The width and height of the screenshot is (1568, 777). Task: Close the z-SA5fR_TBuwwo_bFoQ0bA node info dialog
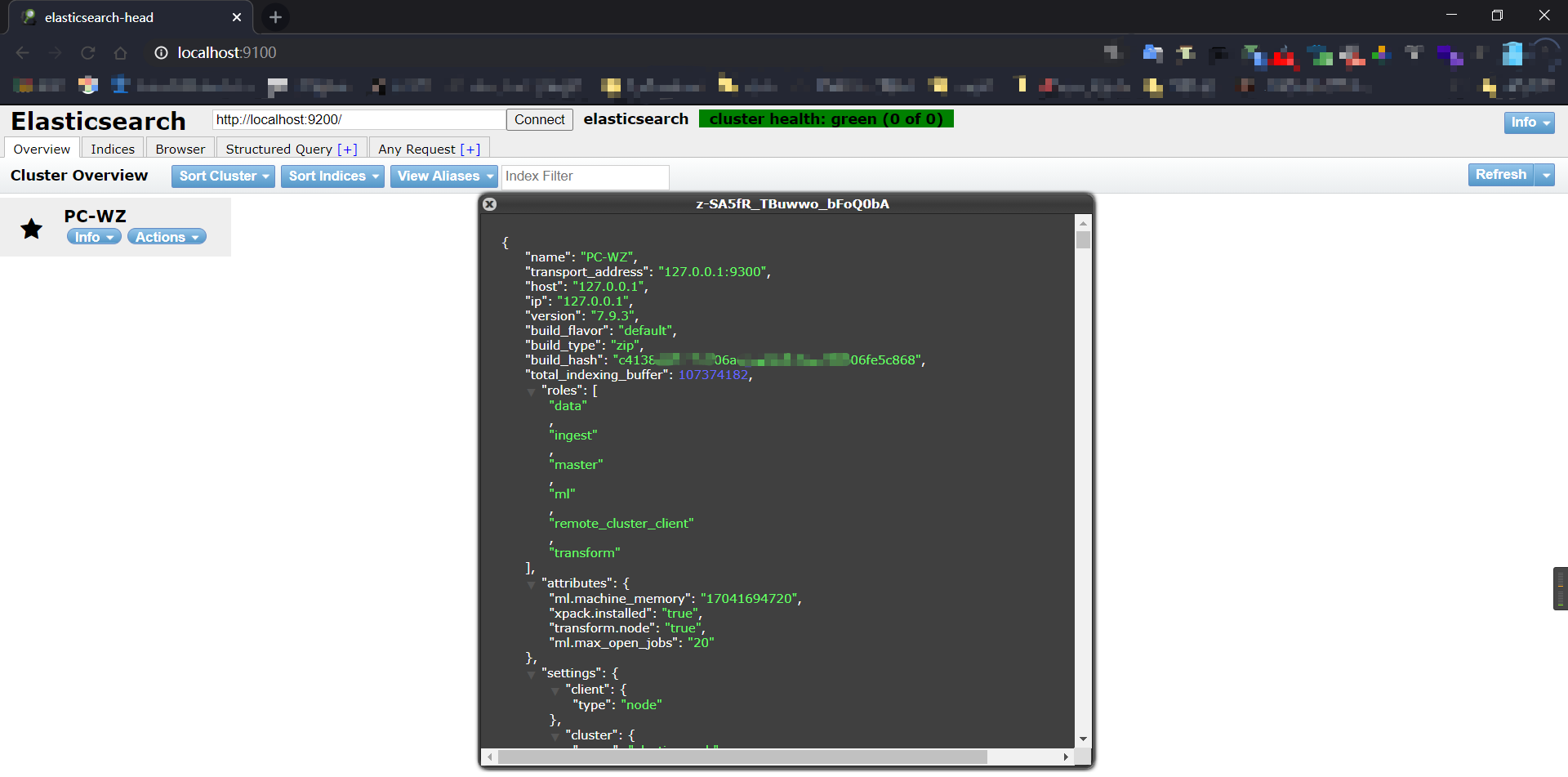[489, 204]
